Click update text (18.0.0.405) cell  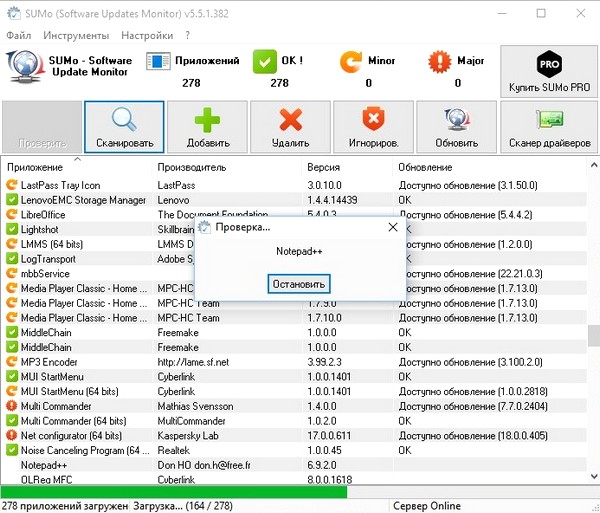click(x=473, y=435)
